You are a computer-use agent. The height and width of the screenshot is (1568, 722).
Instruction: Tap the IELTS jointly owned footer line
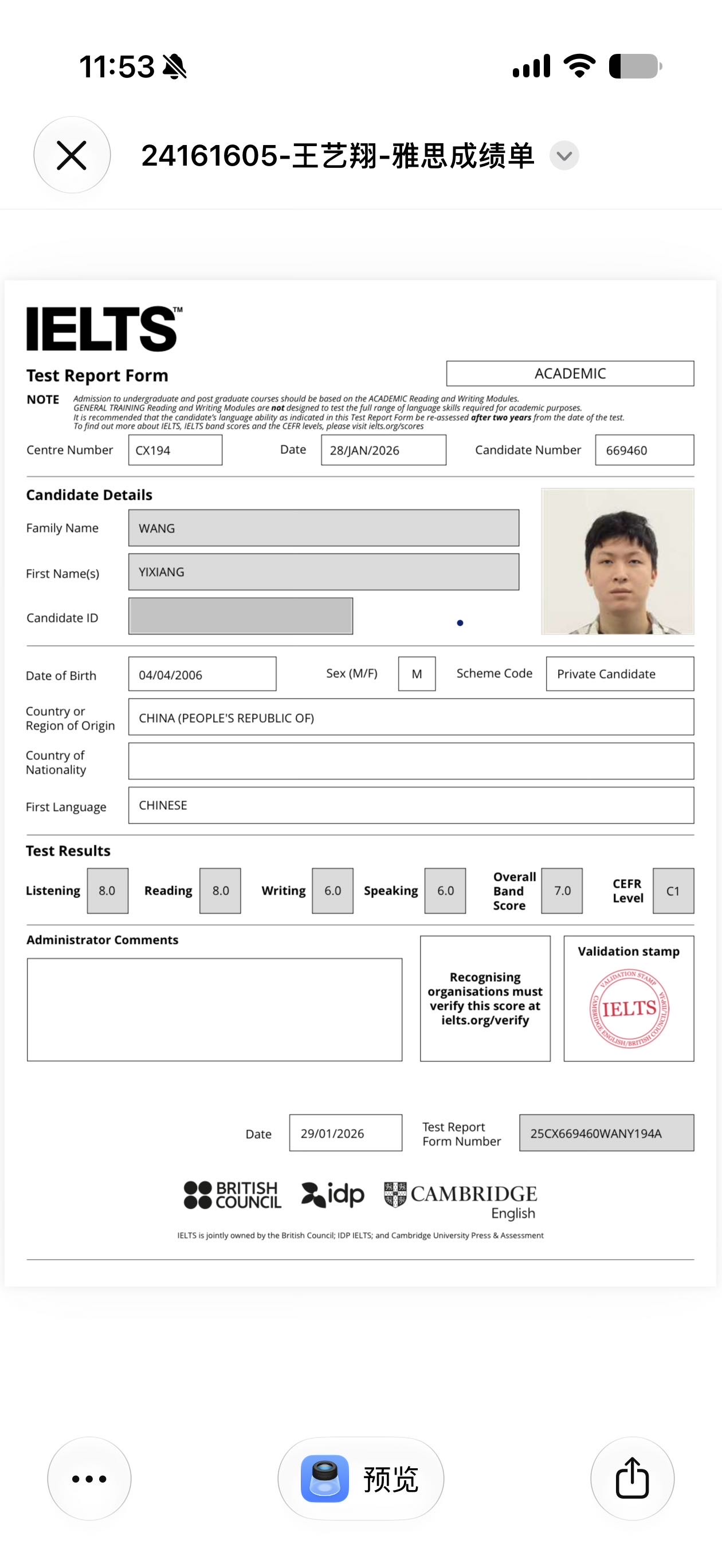[x=360, y=1235]
